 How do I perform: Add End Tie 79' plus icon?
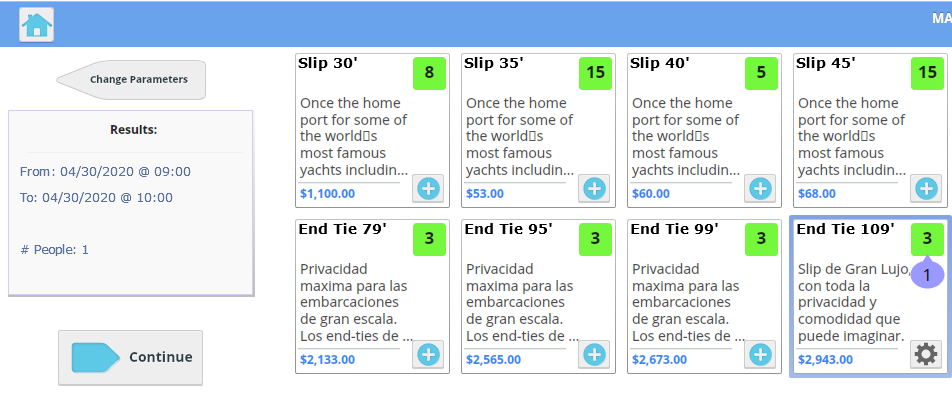coord(428,354)
